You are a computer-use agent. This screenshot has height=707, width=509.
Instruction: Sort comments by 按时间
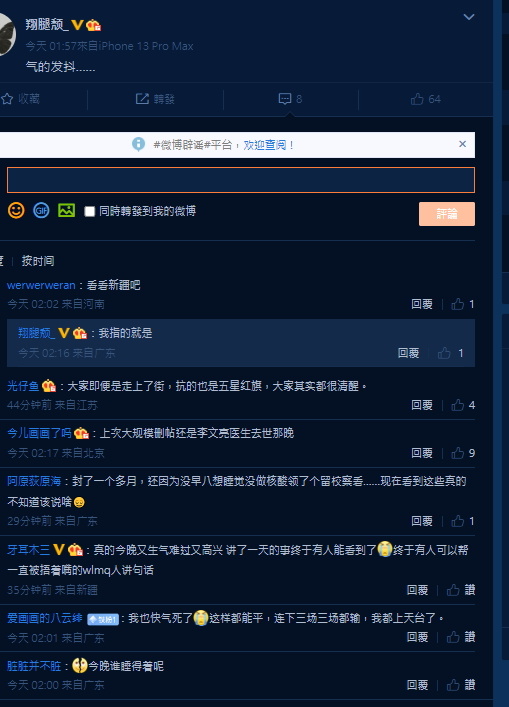click(x=38, y=261)
